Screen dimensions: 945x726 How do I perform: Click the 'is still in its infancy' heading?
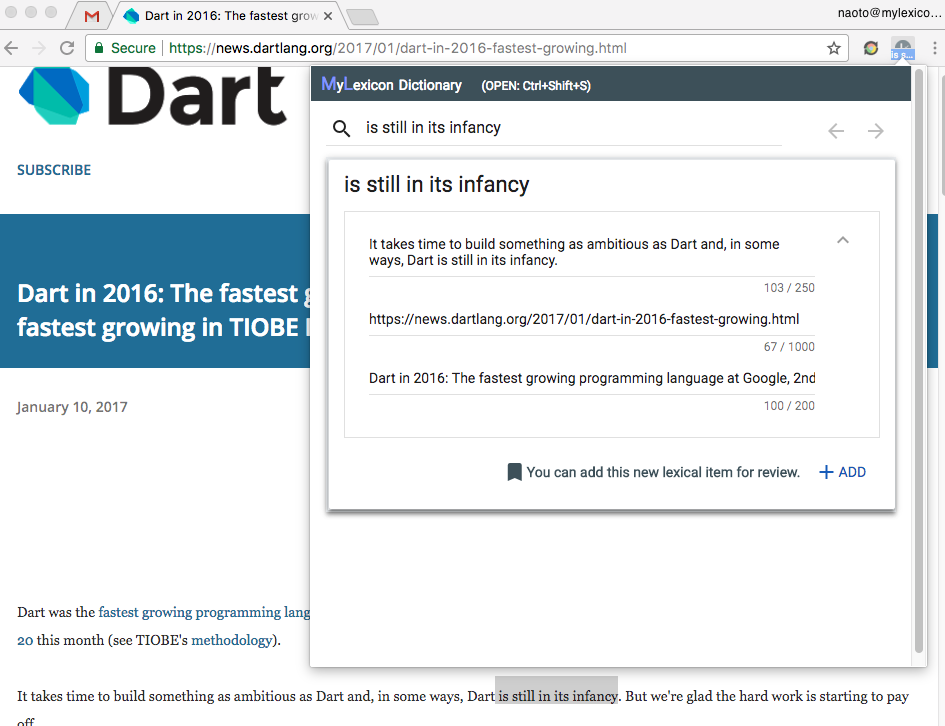[x=436, y=184]
